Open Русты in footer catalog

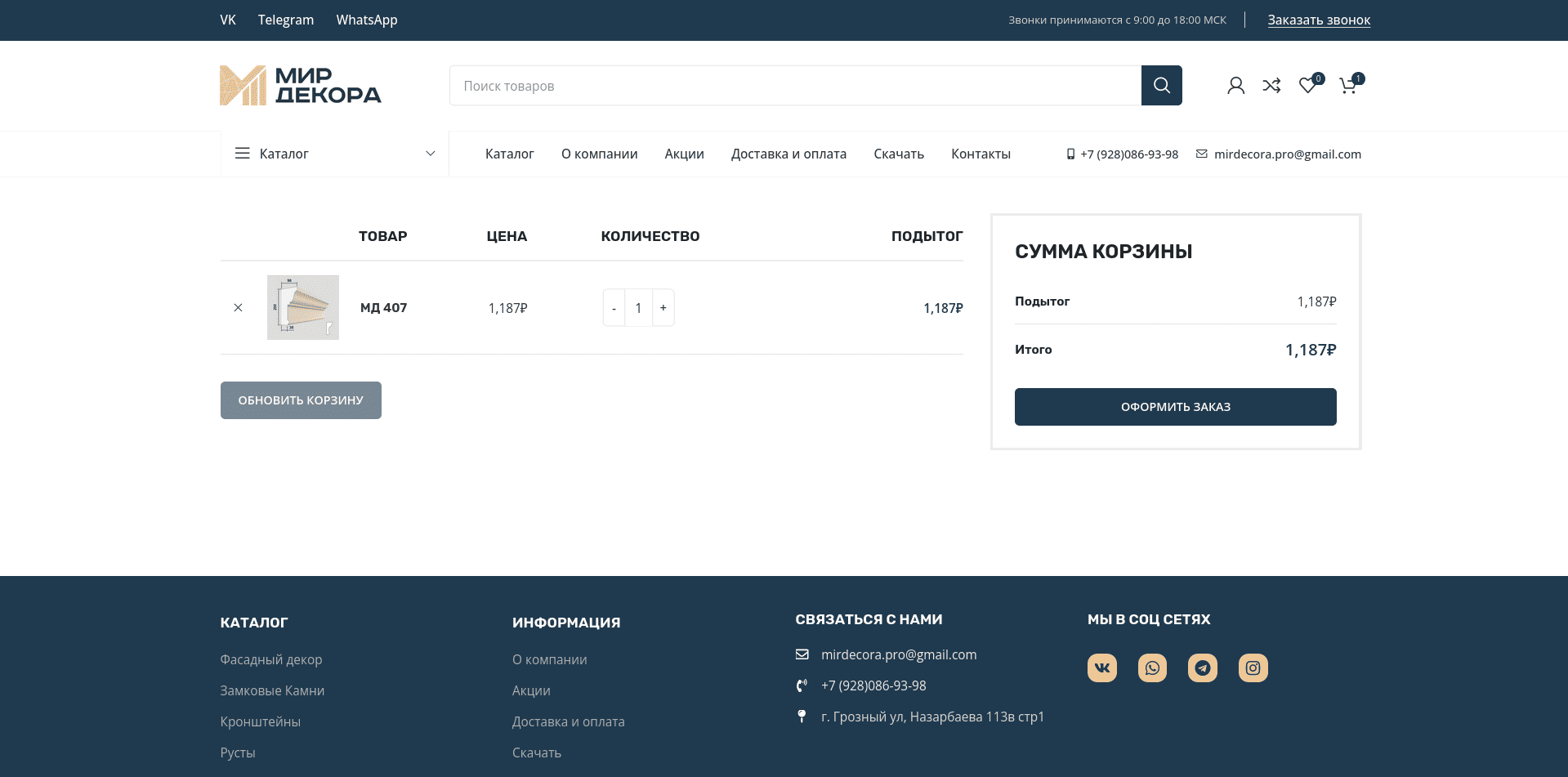click(238, 752)
